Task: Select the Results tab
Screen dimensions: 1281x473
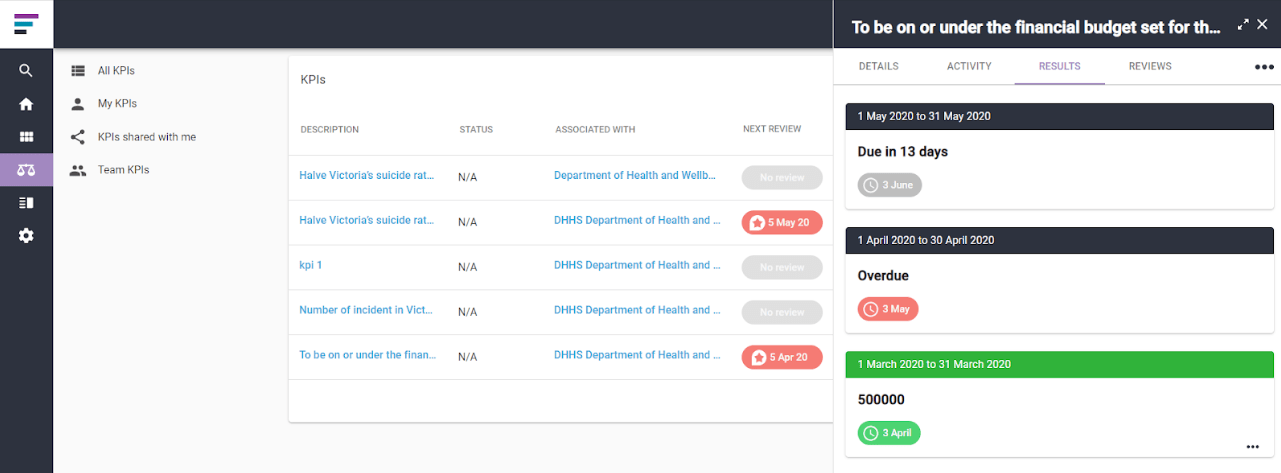Action: coord(1059,67)
